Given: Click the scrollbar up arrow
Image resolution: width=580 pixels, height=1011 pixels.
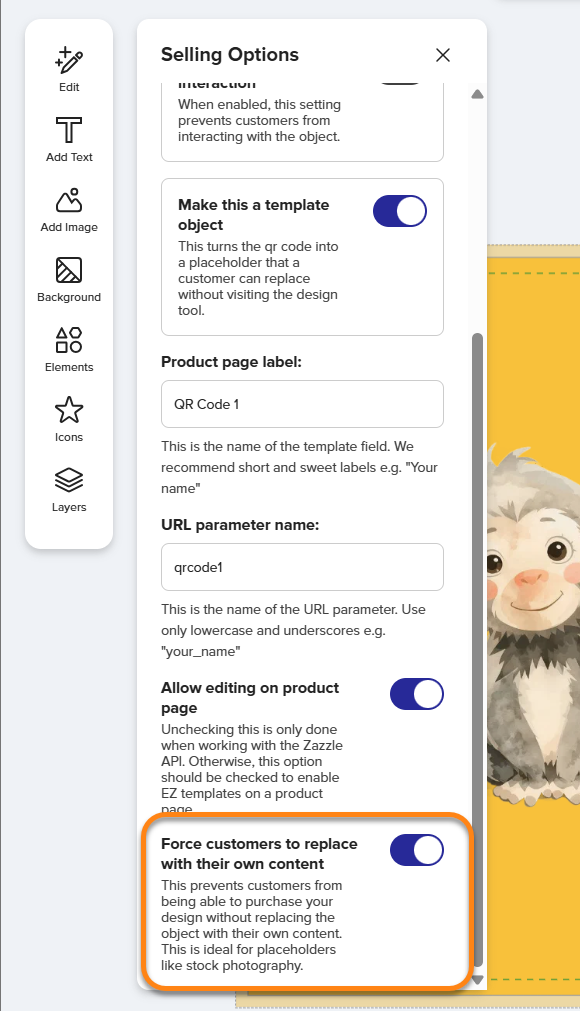Looking at the screenshot, I should (x=478, y=94).
